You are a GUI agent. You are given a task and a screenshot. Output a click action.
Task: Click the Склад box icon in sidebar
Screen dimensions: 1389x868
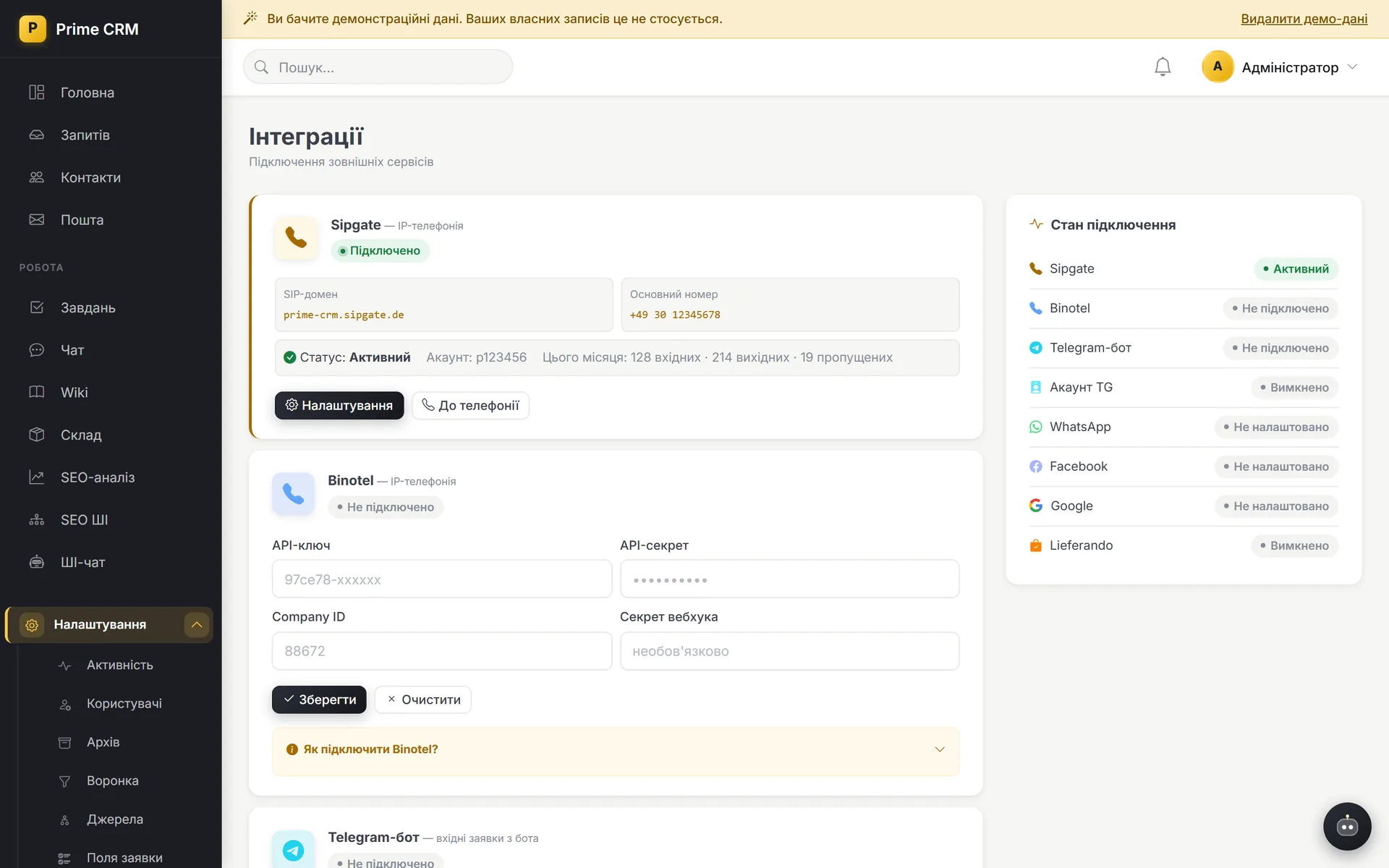coord(37,435)
